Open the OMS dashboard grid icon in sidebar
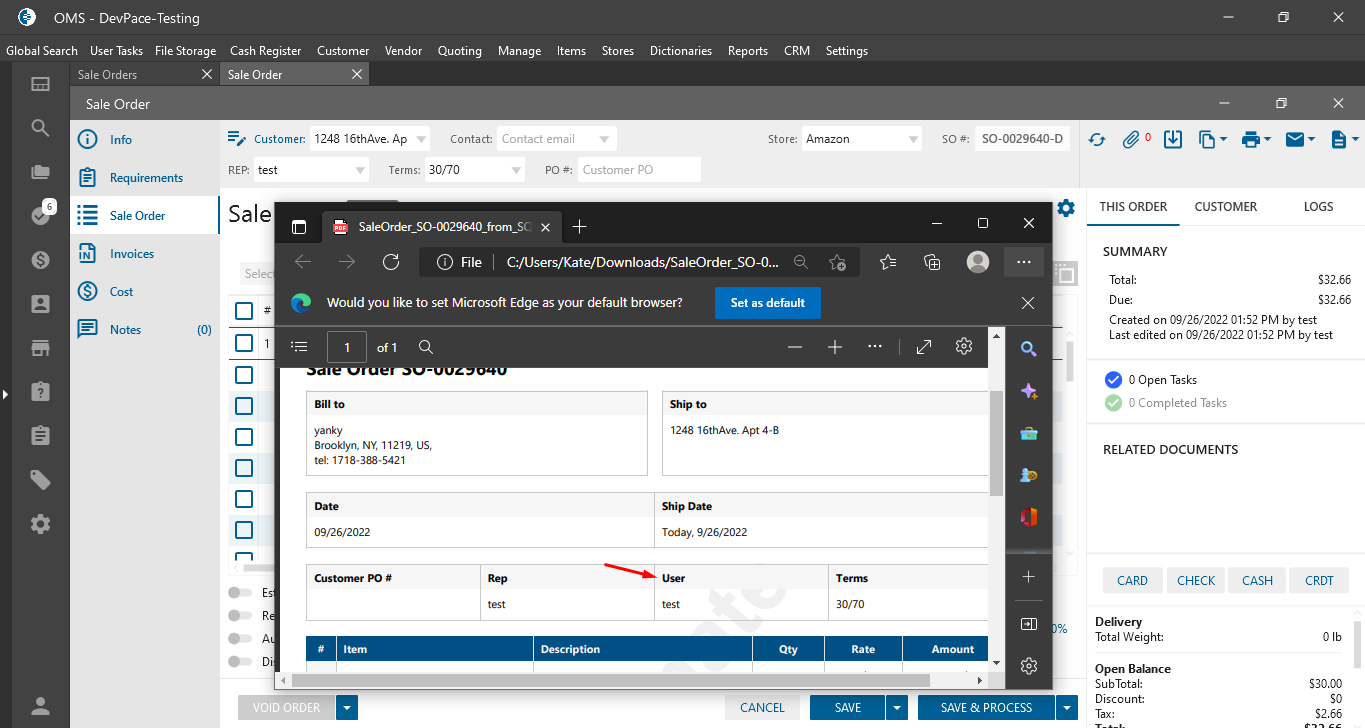The height and width of the screenshot is (728, 1365). 40,84
